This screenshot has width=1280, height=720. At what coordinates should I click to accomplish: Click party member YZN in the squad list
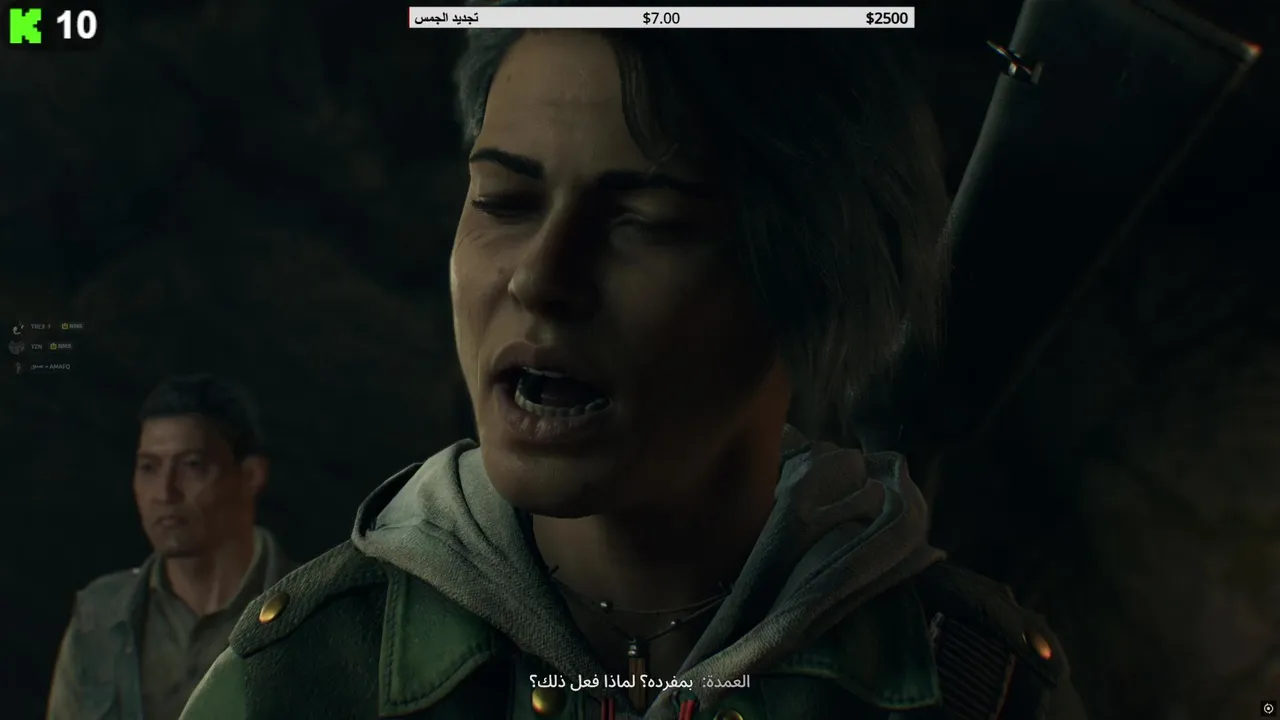tap(37, 346)
